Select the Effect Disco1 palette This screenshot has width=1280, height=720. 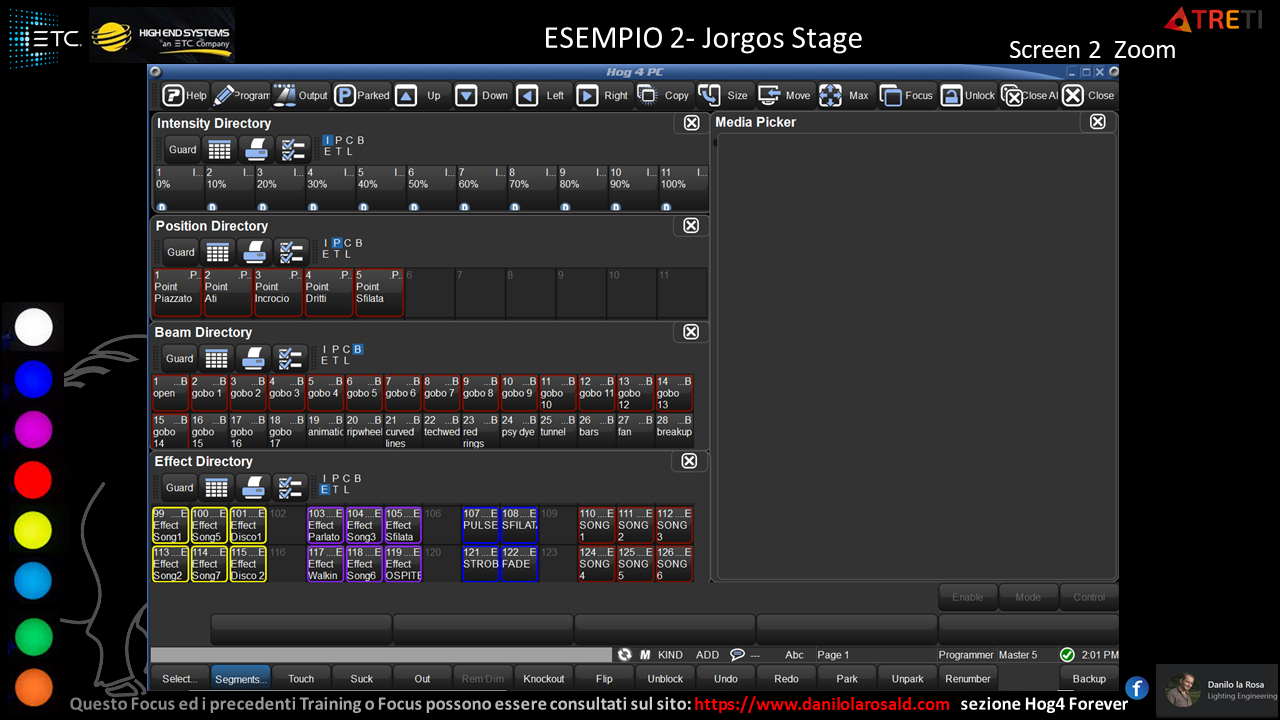[248, 525]
